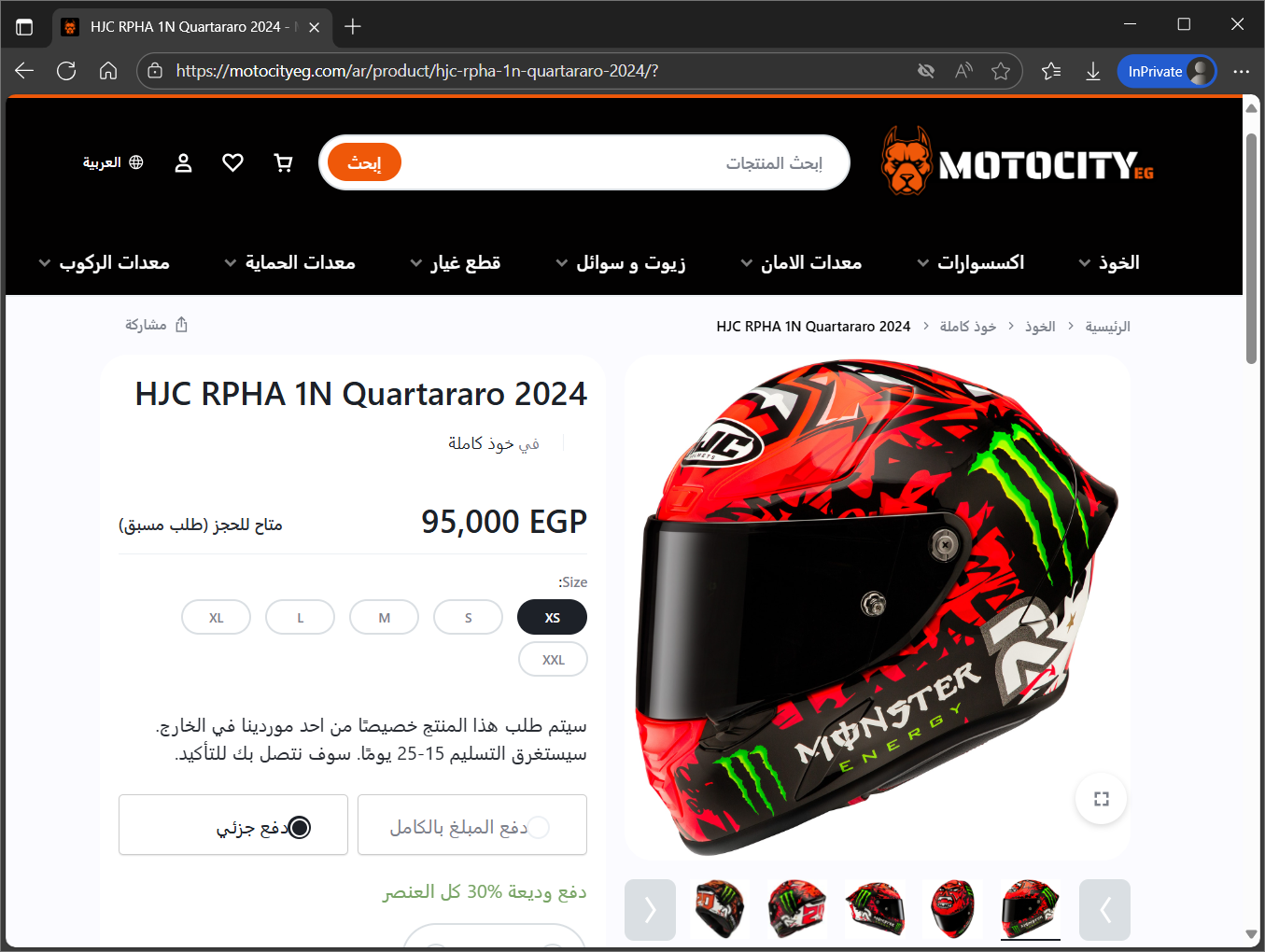Go to خوذ كاملة breadcrumb link

click(968, 327)
